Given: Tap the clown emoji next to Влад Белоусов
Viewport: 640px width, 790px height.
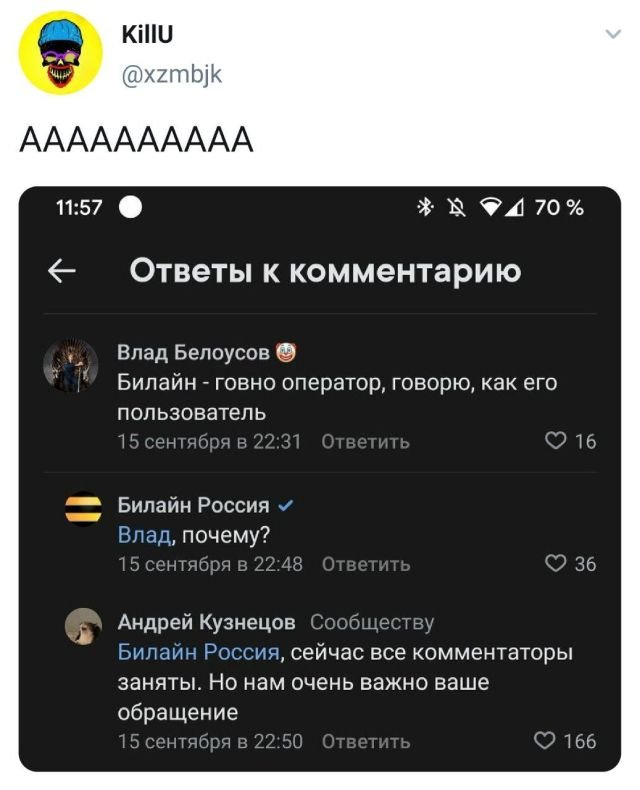Looking at the screenshot, I should 287,352.
